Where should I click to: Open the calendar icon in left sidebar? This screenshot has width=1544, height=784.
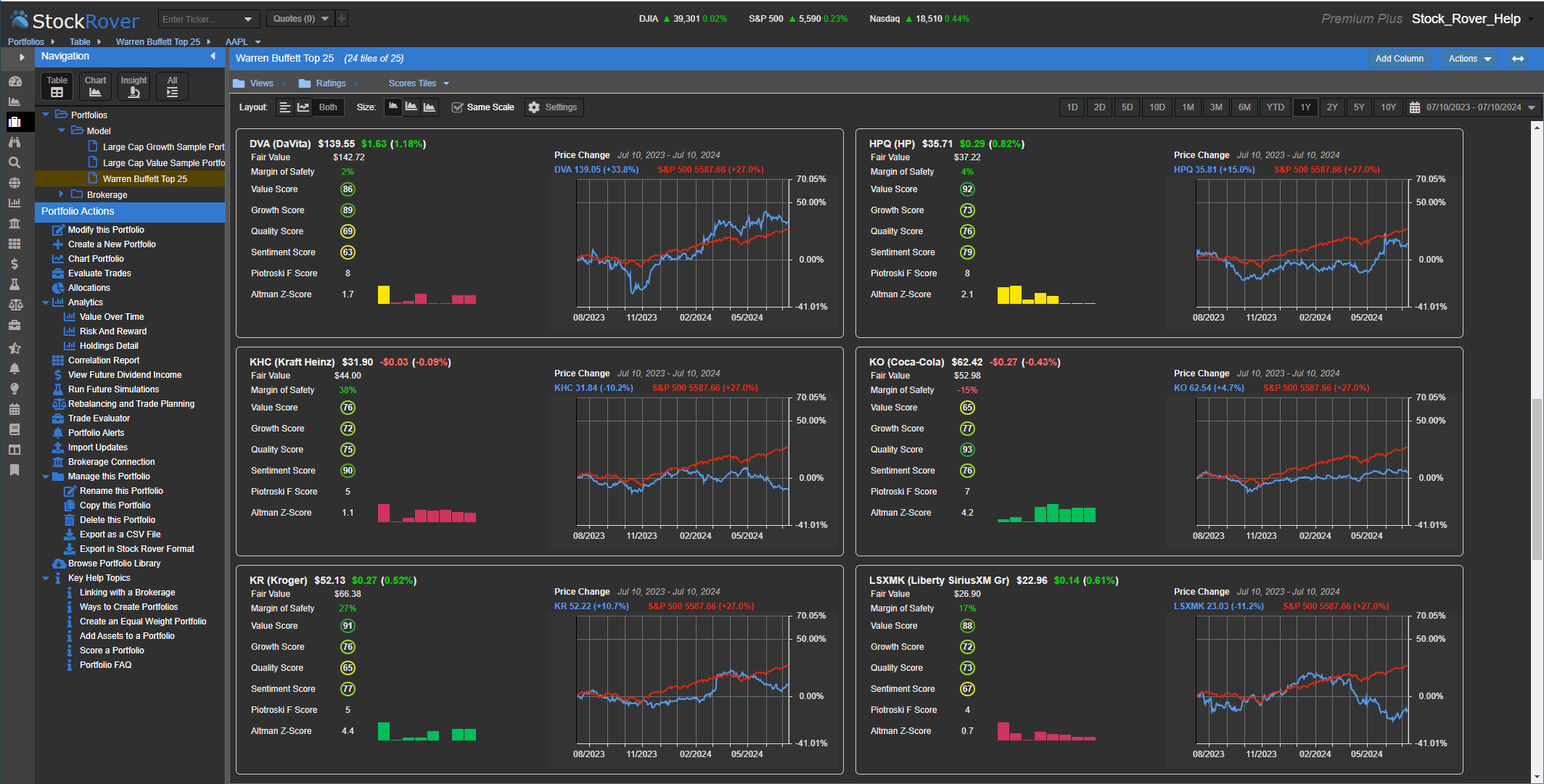click(x=15, y=409)
